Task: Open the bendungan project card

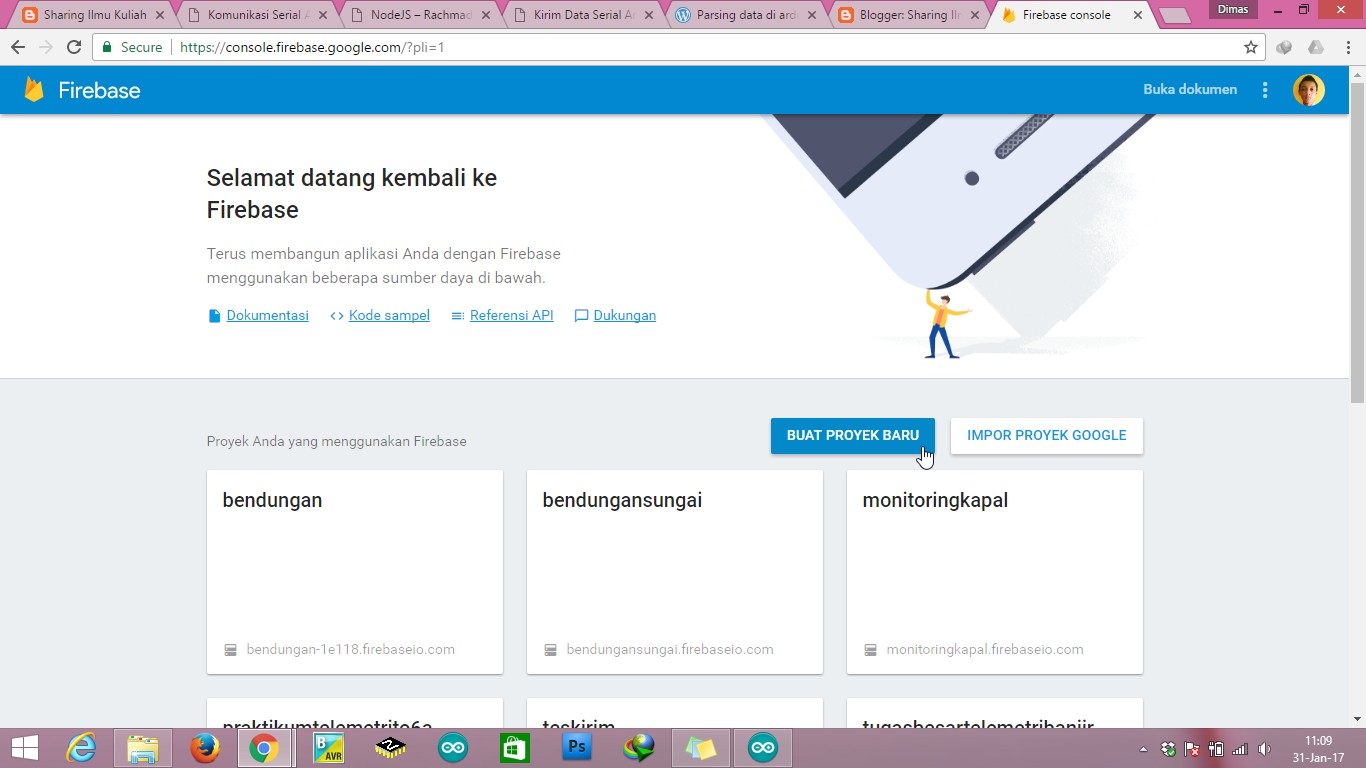Action: (x=355, y=572)
